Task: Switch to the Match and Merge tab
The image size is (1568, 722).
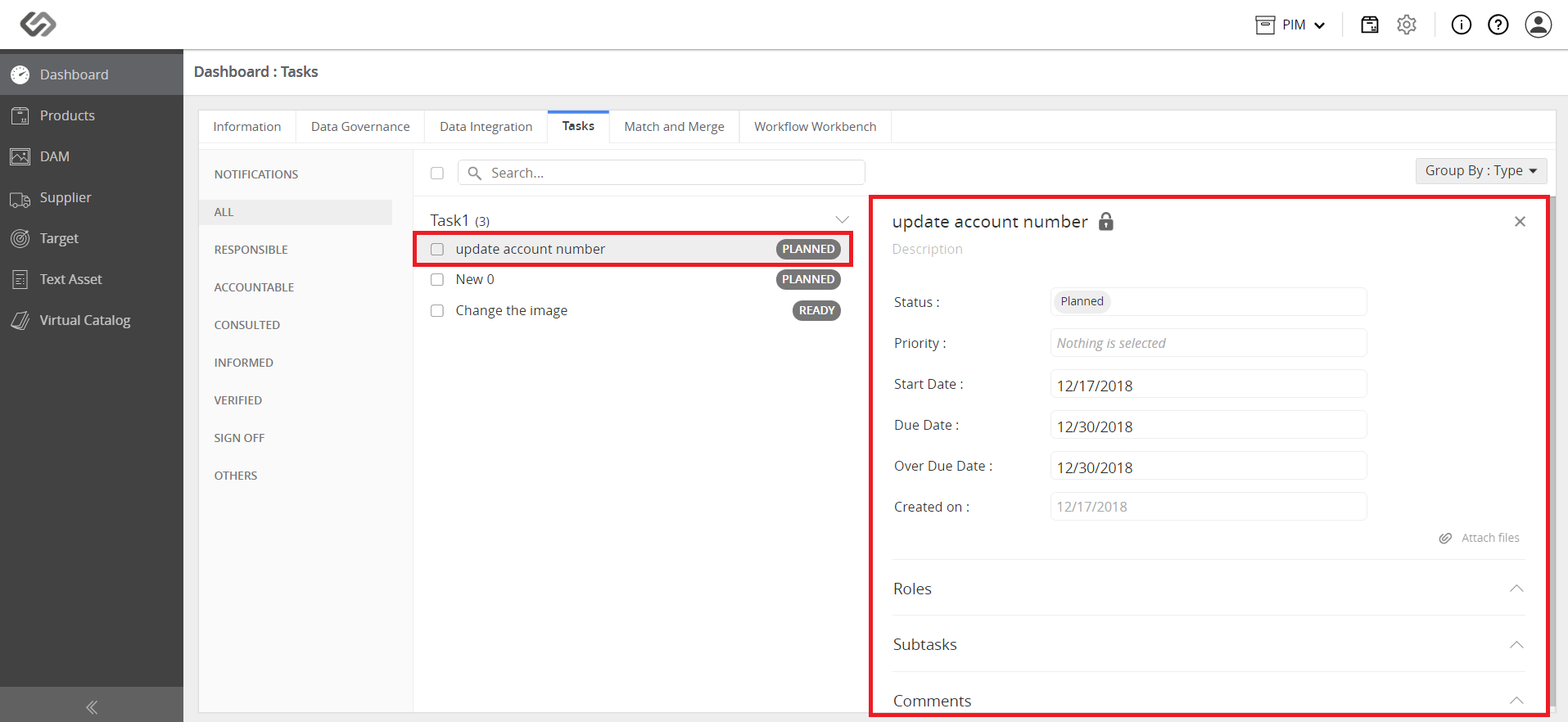Action: point(674,126)
